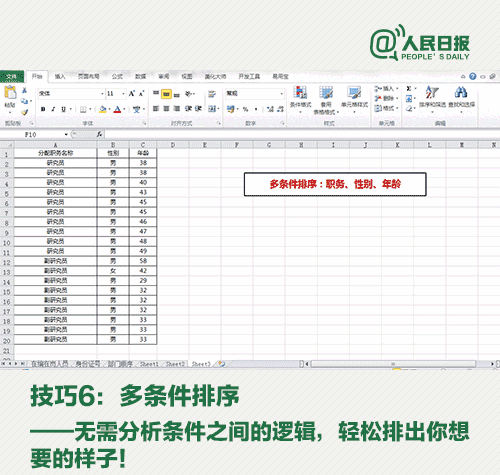
Task: Click the phonetic guide (文) icon
Action: 136,109
